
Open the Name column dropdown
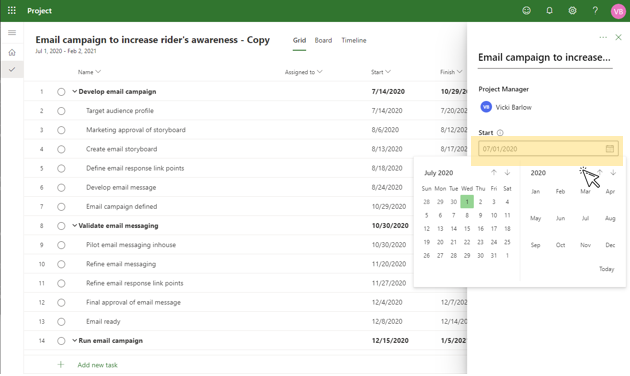pyautogui.click(x=98, y=72)
